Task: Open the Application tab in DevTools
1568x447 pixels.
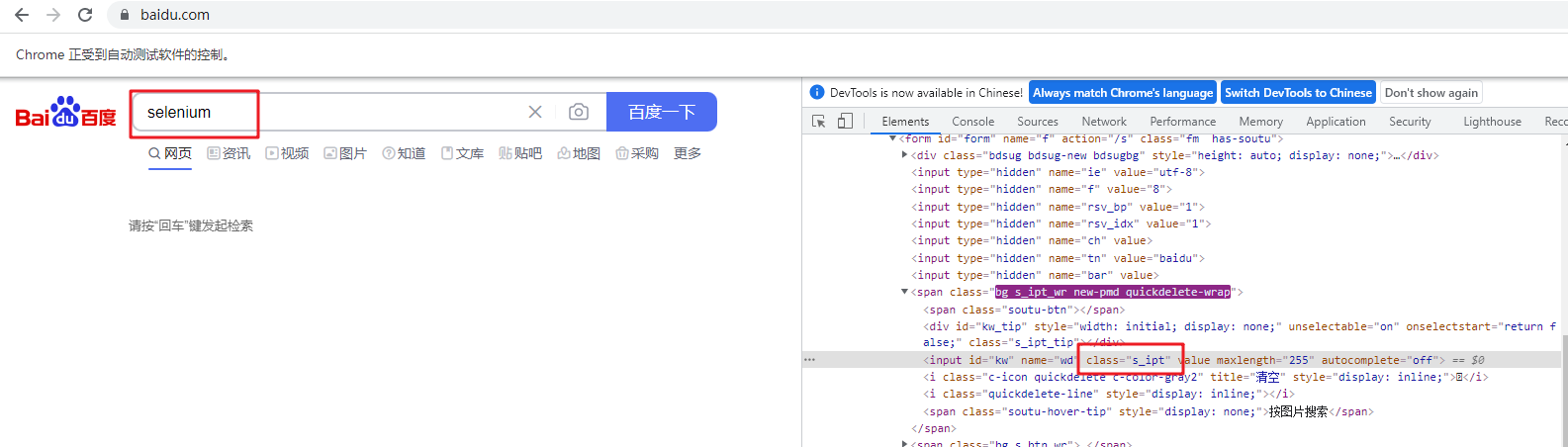Action: pyautogui.click(x=1336, y=122)
